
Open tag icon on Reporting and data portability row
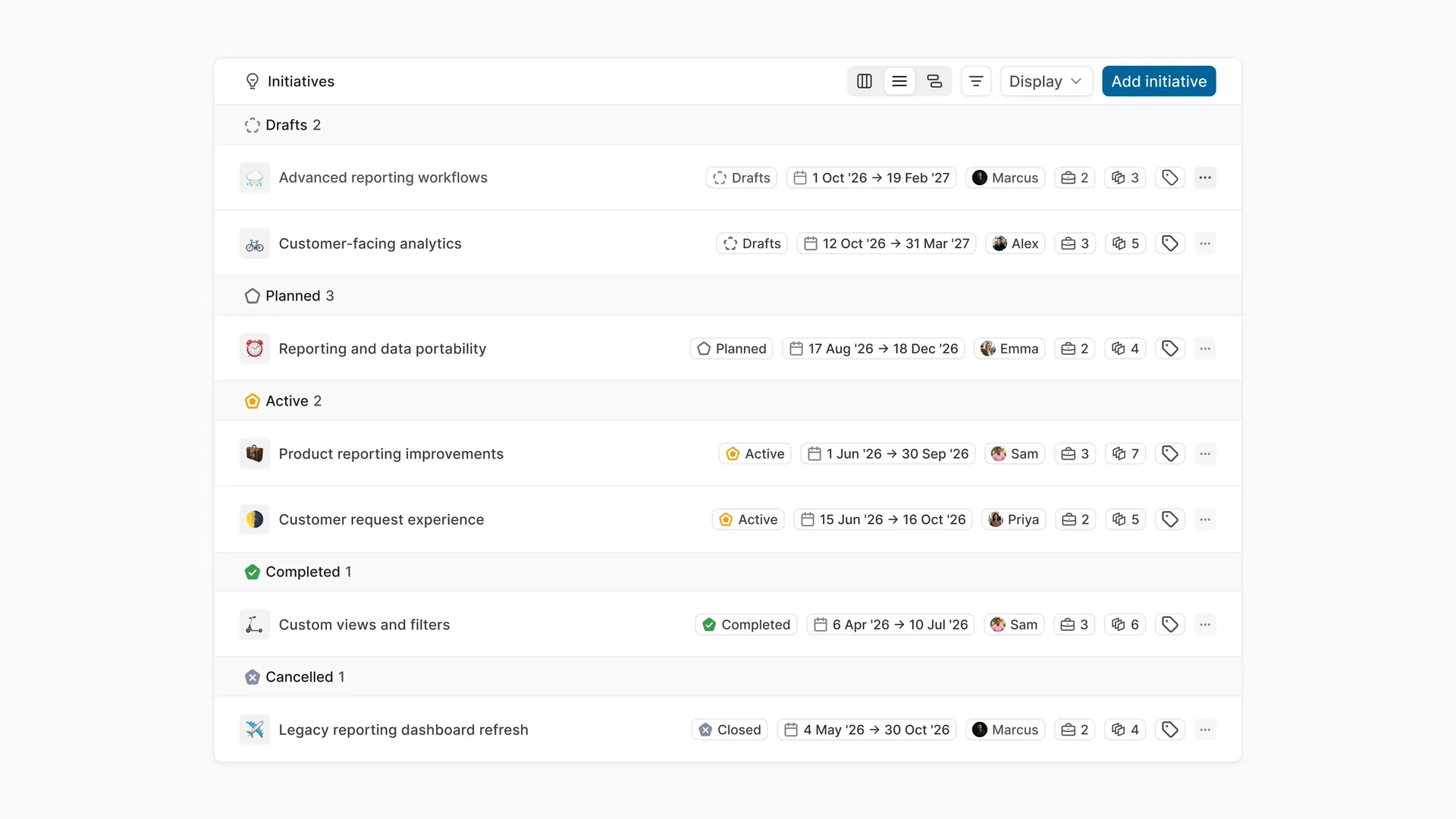click(x=1170, y=349)
